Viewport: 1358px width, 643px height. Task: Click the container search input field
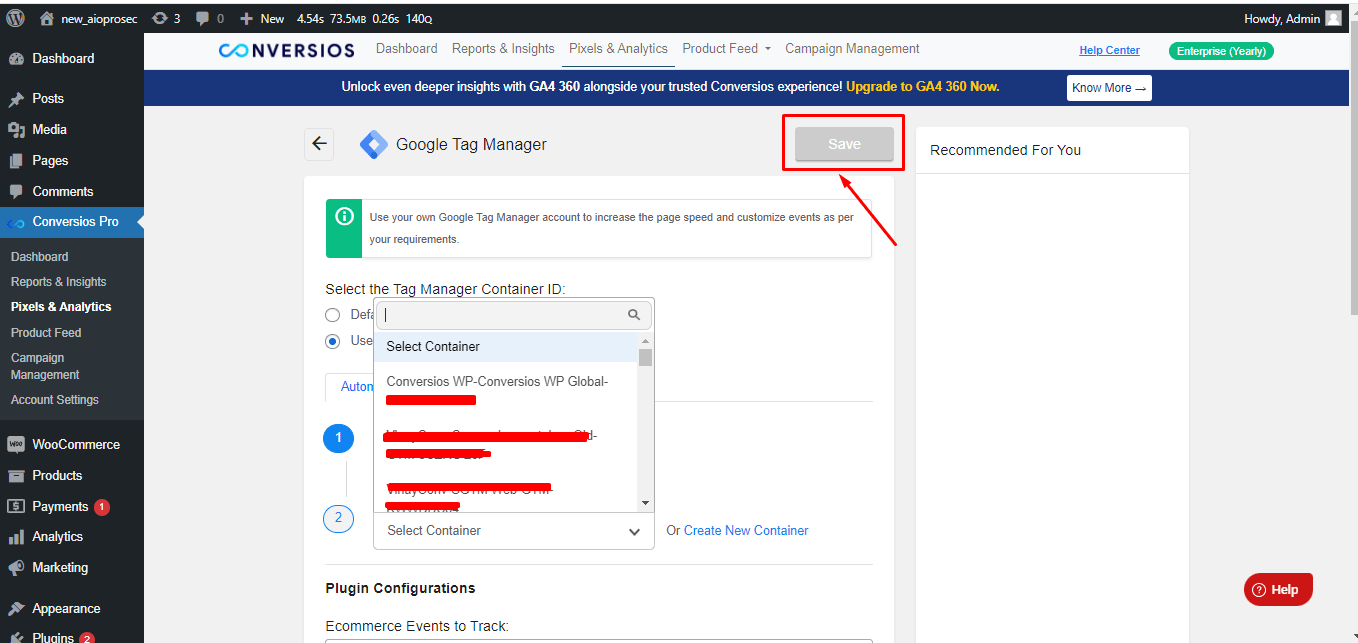click(514, 315)
